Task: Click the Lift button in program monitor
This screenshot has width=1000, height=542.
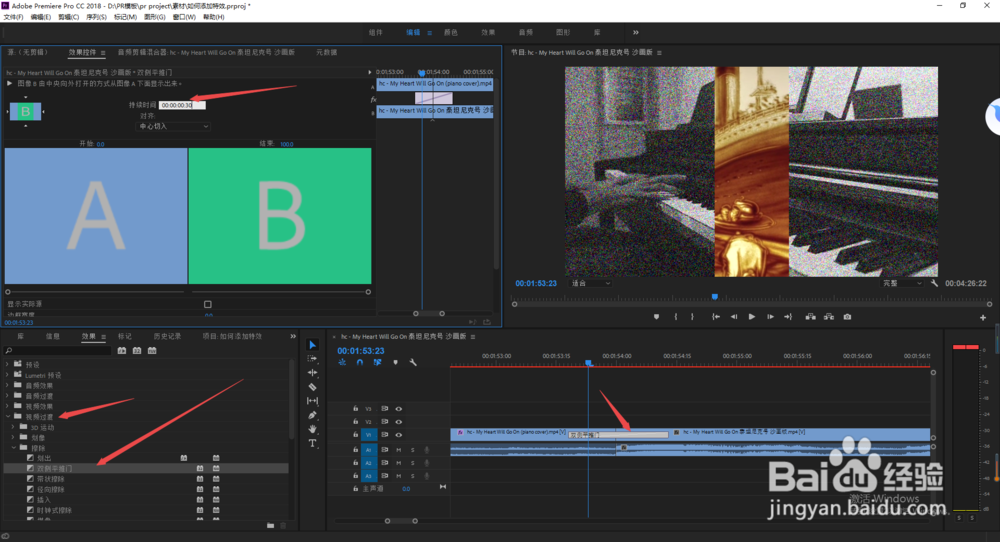Action: pos(810,317)
